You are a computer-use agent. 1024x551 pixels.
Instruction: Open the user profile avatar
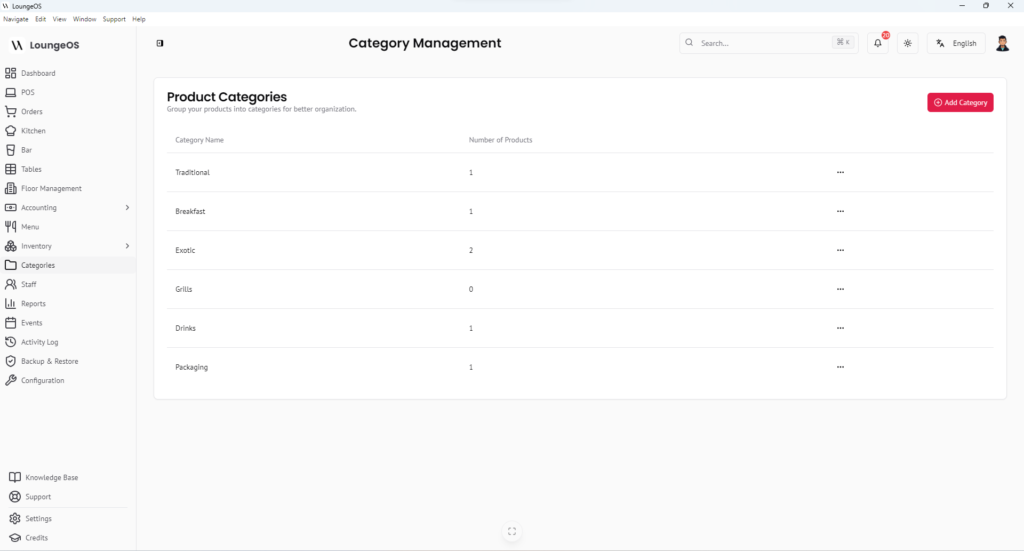click(x=1002, y=43)
